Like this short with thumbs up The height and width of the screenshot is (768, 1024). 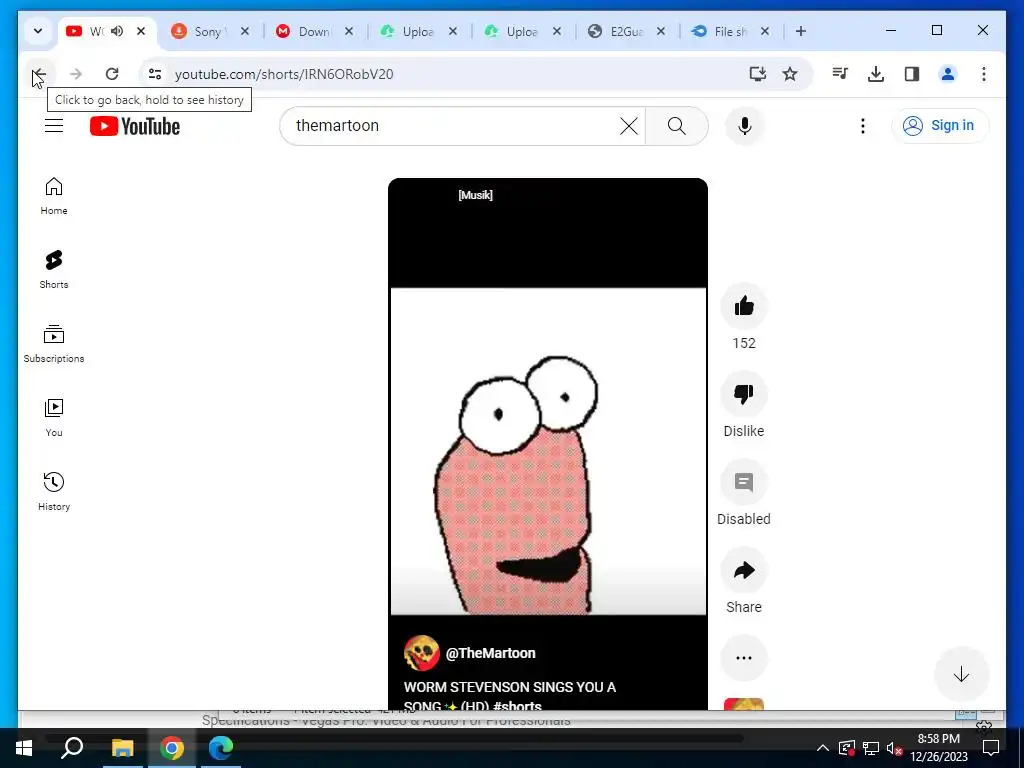(x=744, y=306)
